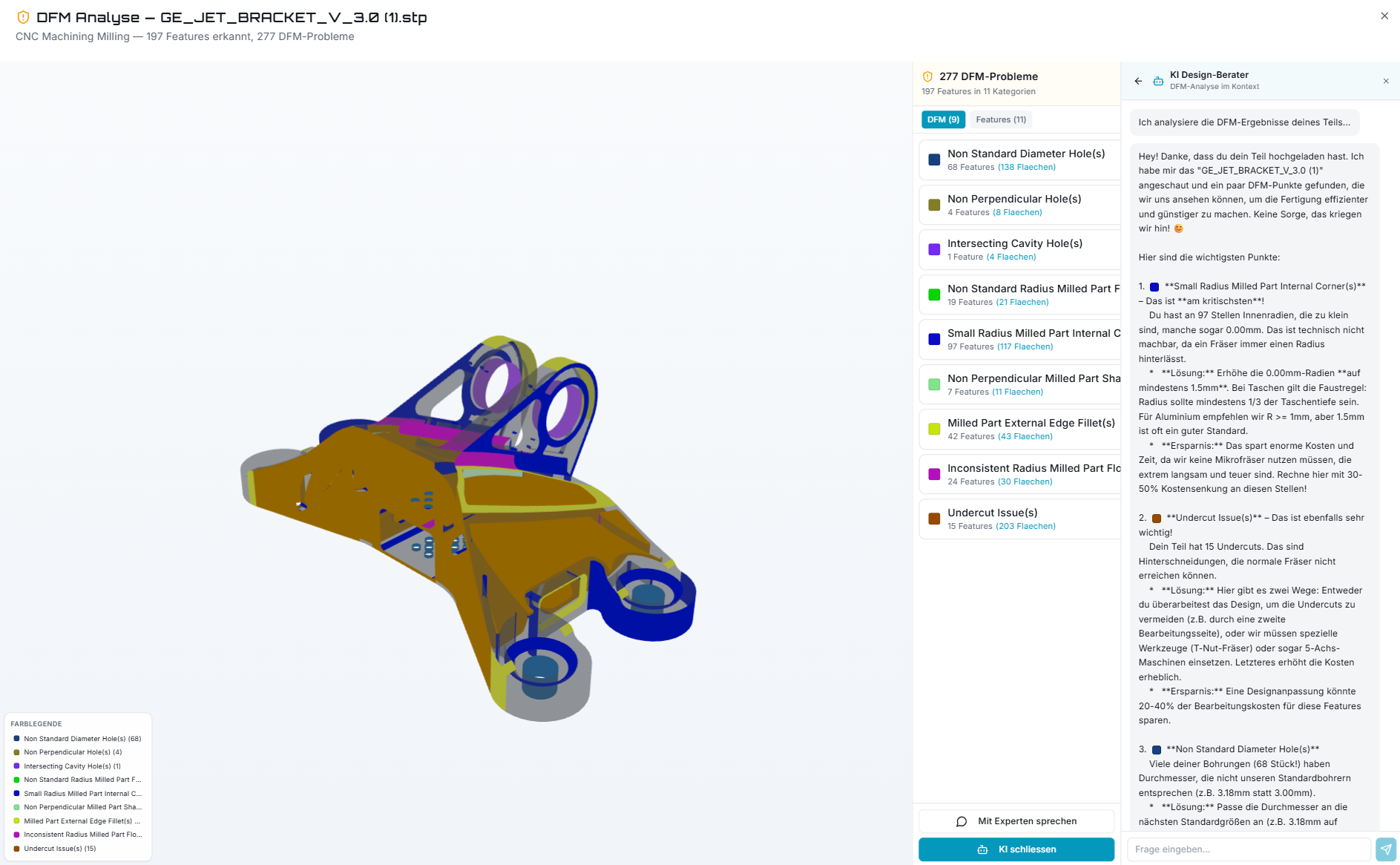The image size is (1400, 865).
Task: Open Non Standard Diameter Hole(s) category
Action: [1019, 159]
